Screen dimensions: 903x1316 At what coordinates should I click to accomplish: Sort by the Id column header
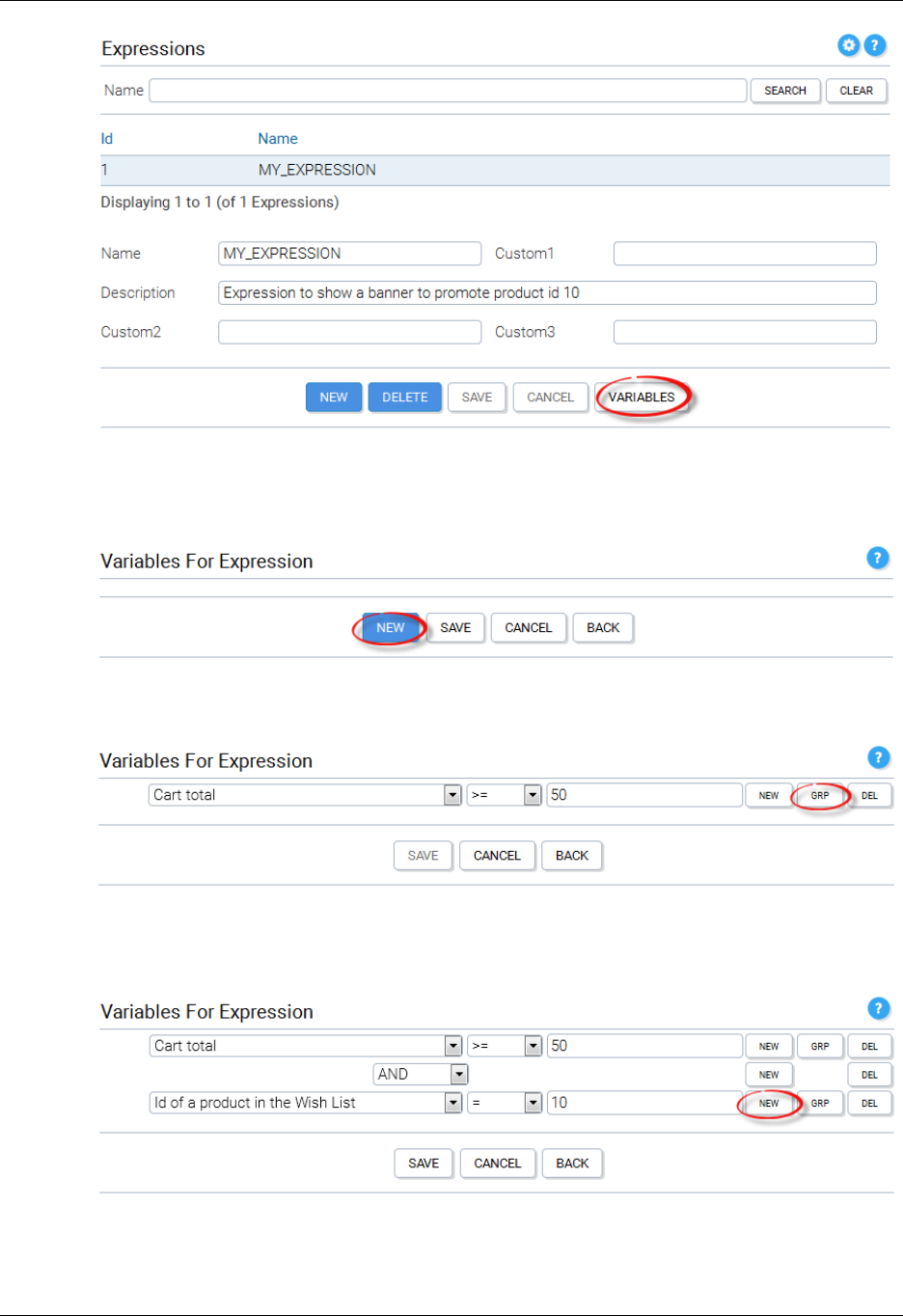(107, 139)
